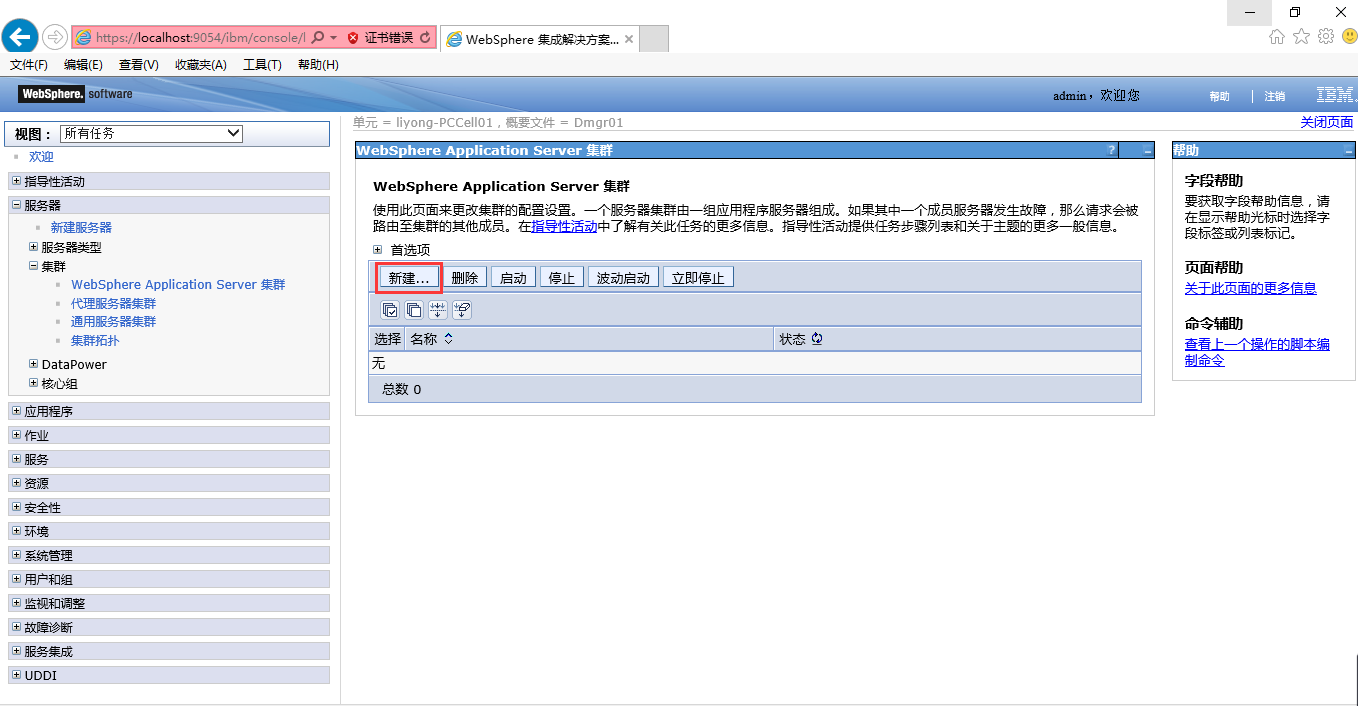Open the 查看(V) menu
The width and height of the screenshot is (1358, 706).
[x=139, y=65]
